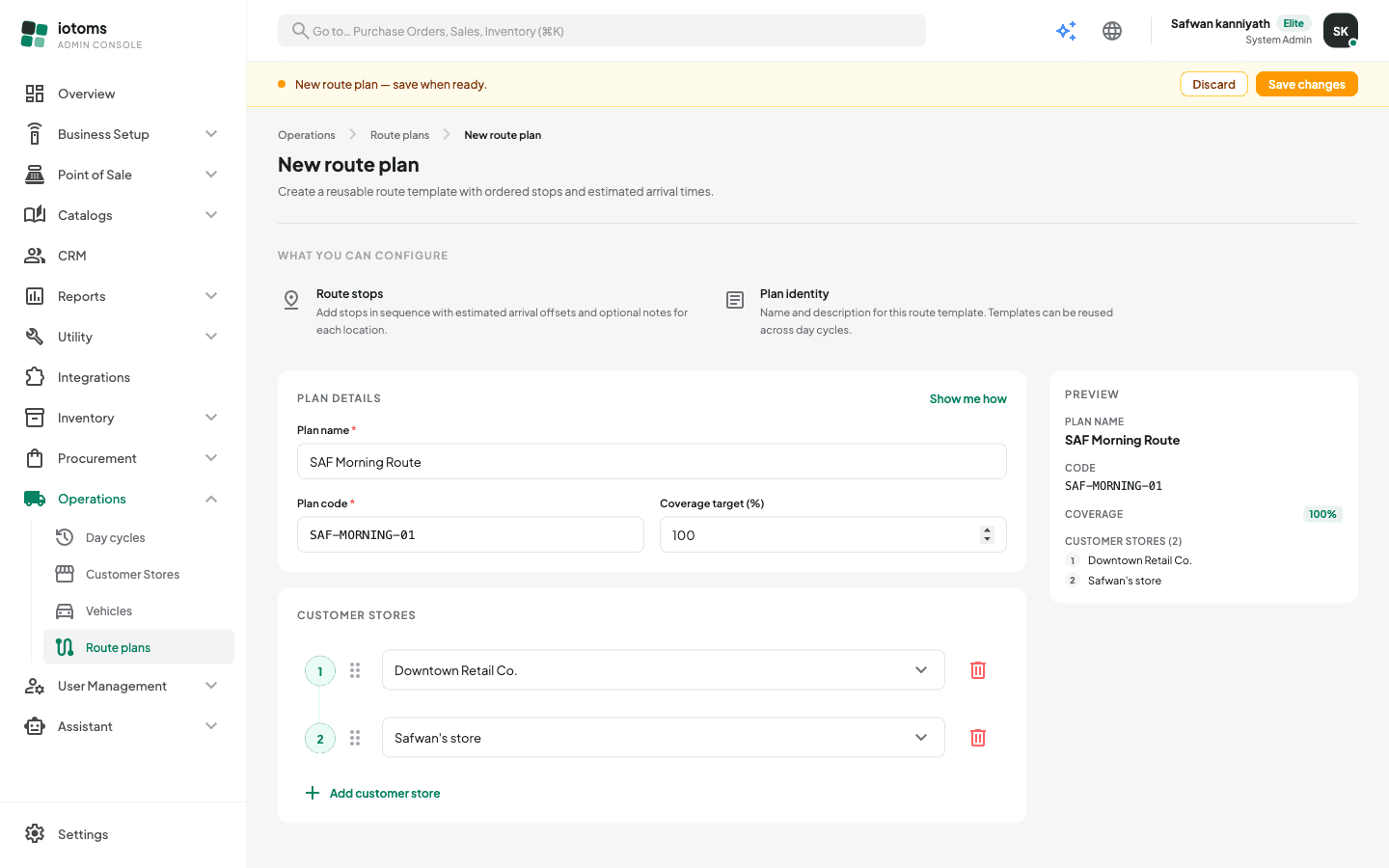Viewport: 1389px width, 868px height.
Task: Click the Route plans breadcrumb link
Action: [399, 135]
